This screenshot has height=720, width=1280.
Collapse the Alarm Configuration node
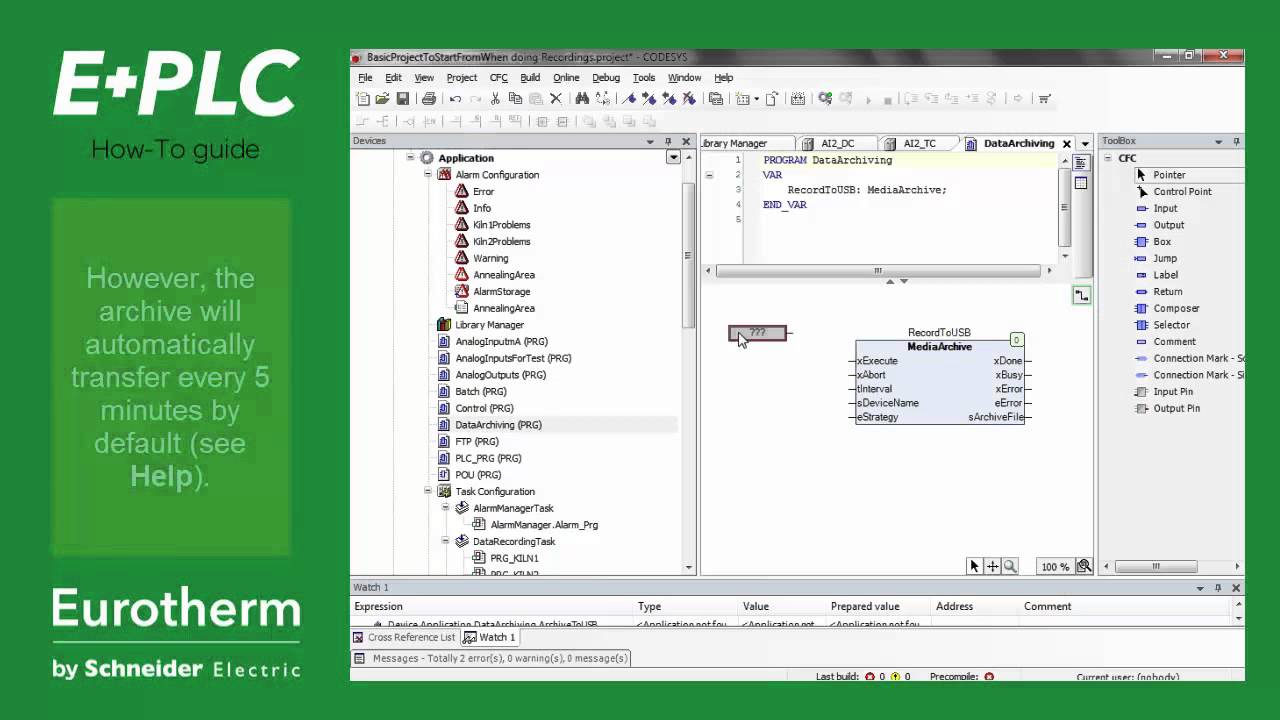coord(428,175)
